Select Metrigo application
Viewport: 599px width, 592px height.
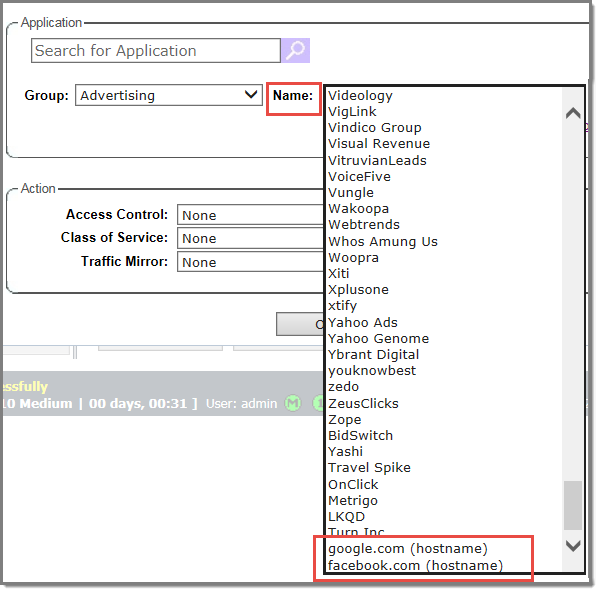point(353,500)
